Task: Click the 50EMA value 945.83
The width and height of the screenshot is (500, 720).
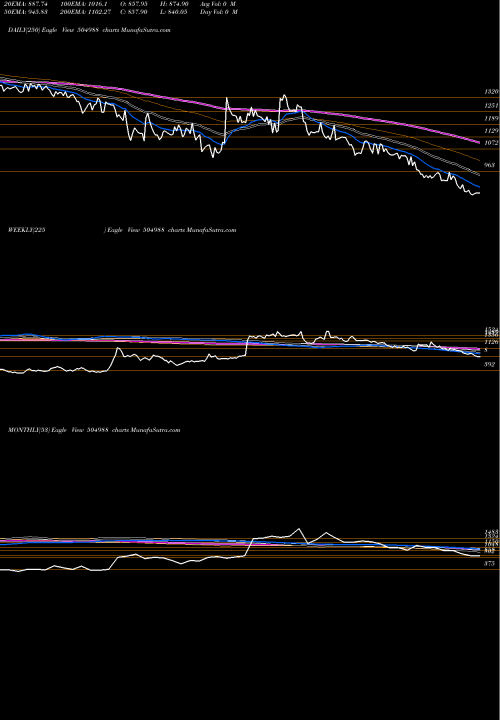Action: pyautogui.click(x=24, y=12)
